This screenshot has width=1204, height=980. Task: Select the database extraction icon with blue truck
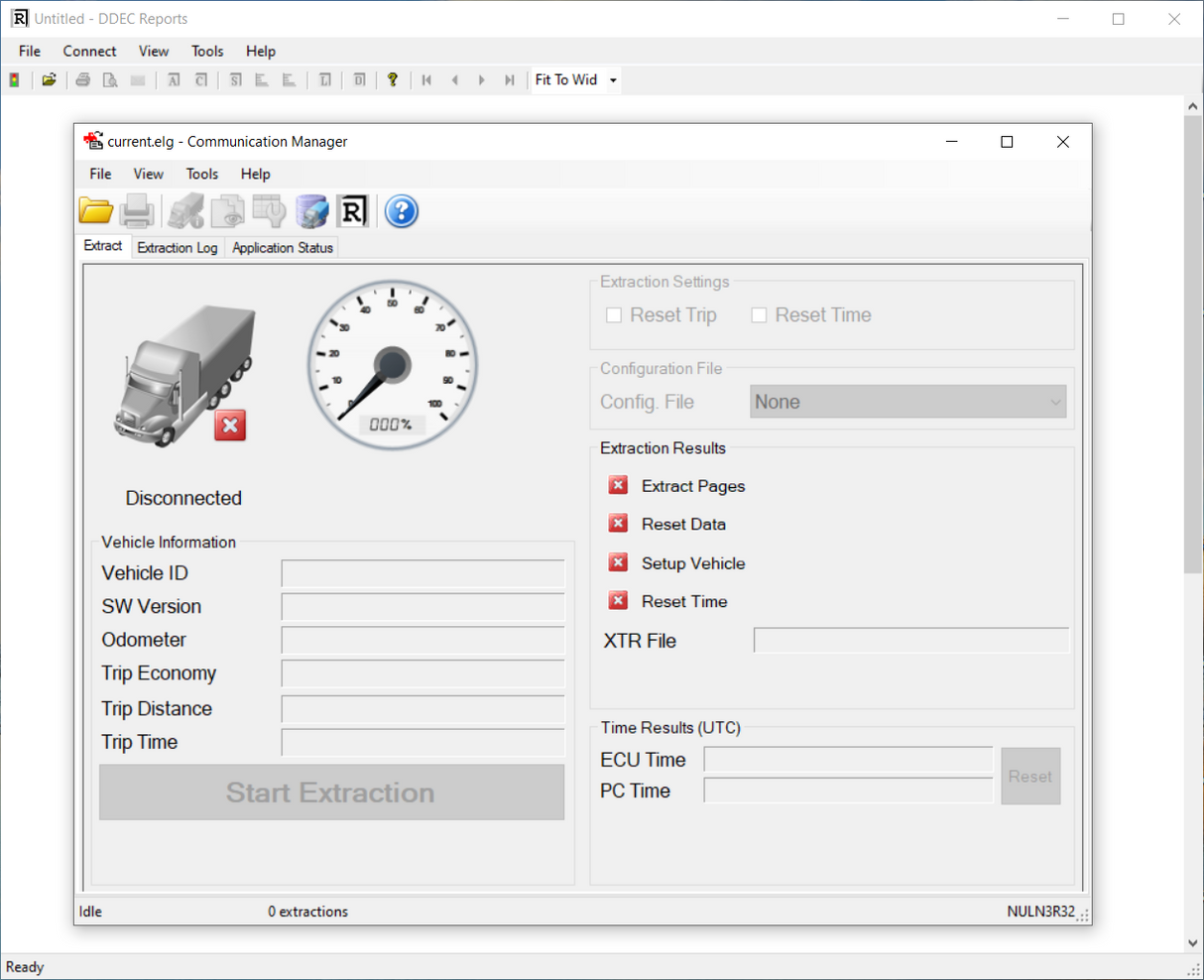pyautogui.click(x=311, y=209)
